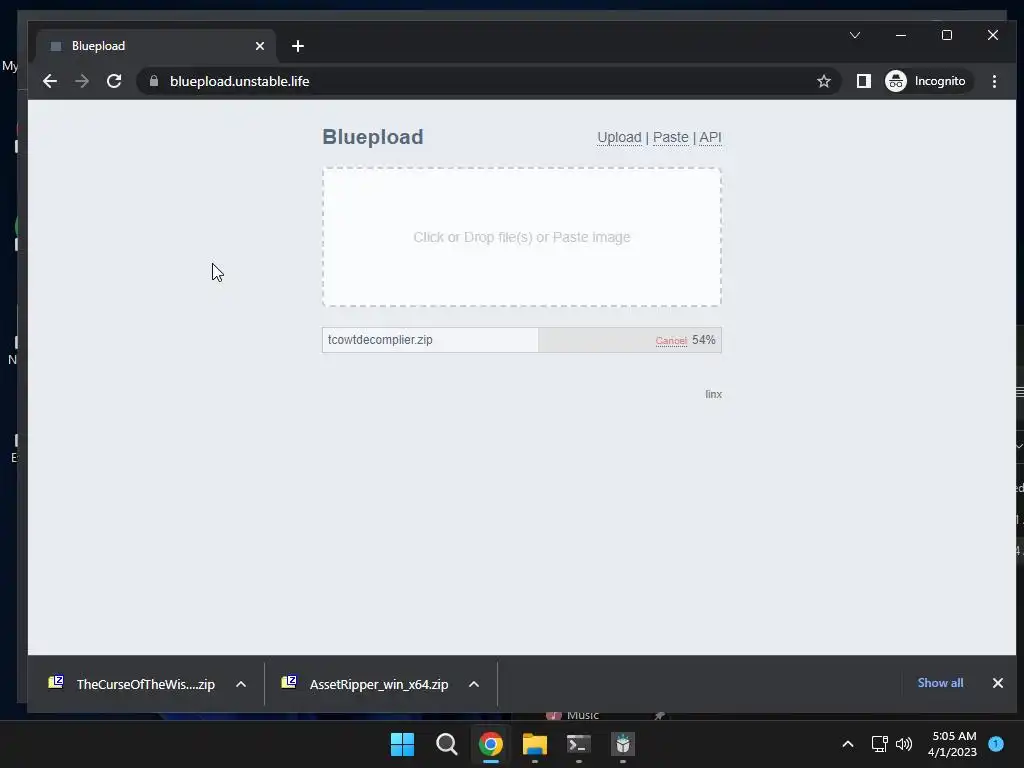Open the cube app icon on the taskbar
1024x768 pixels.
(623, 744)
